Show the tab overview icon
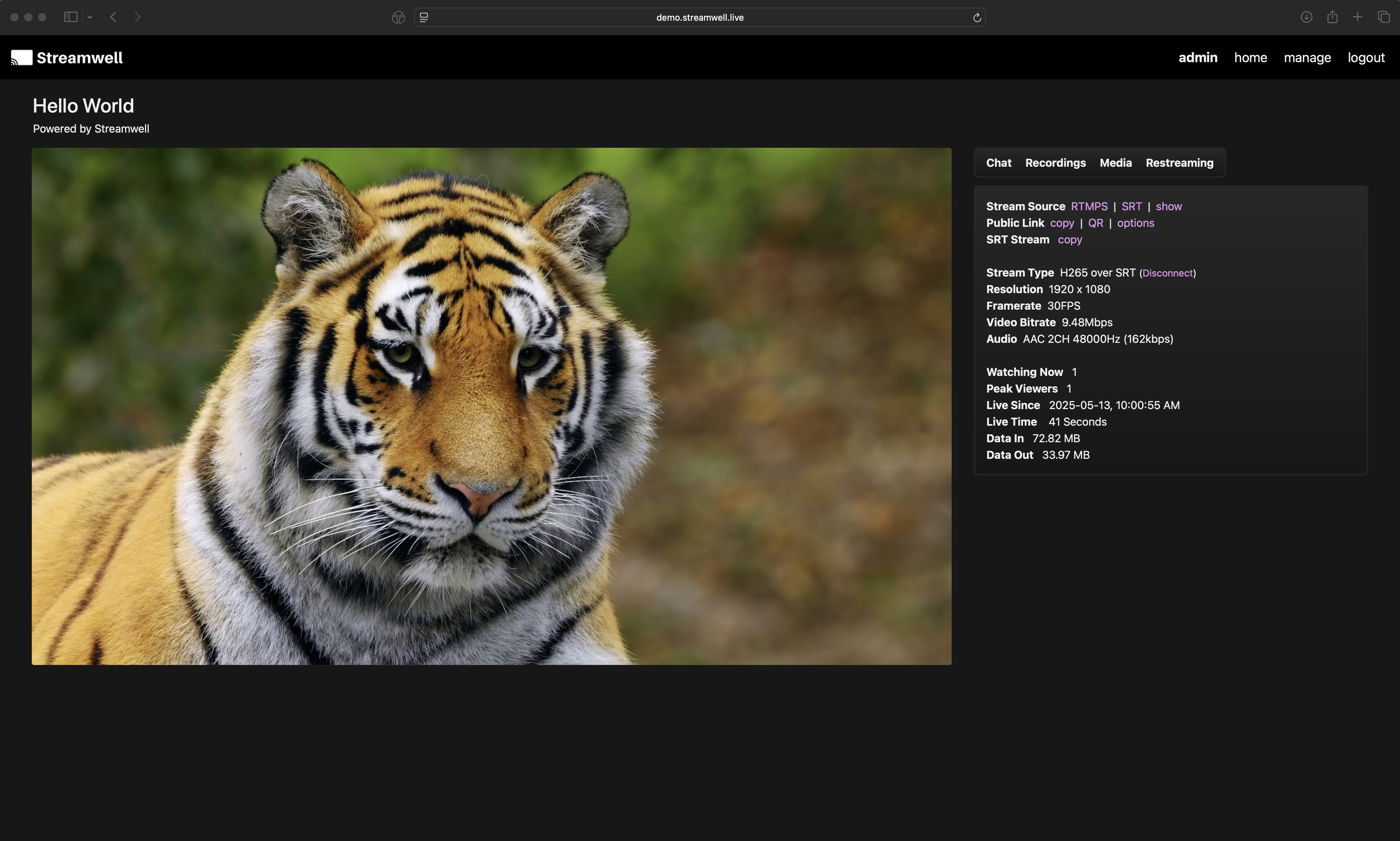 point(1383,17)
